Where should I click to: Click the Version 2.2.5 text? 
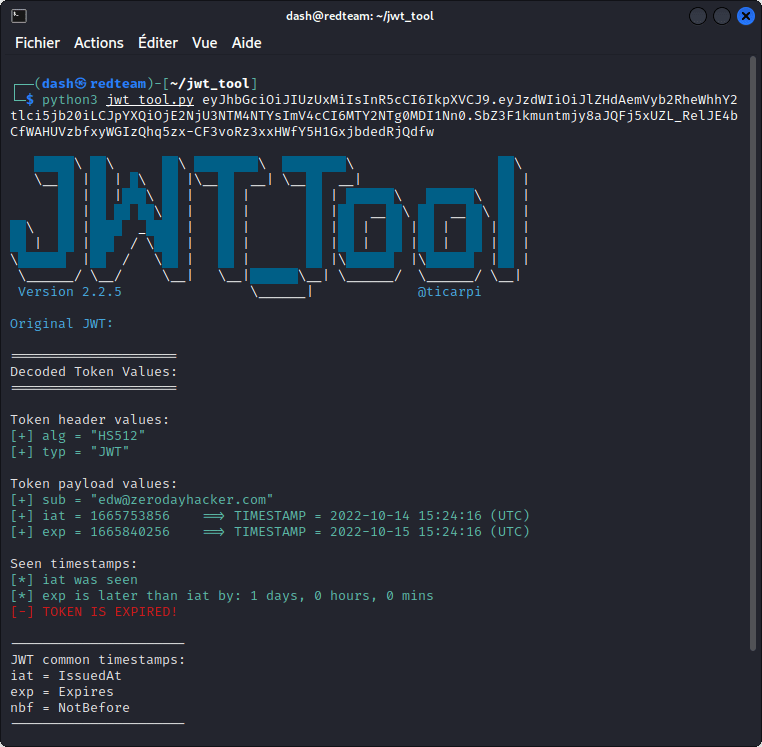click(x=69, y=292)
